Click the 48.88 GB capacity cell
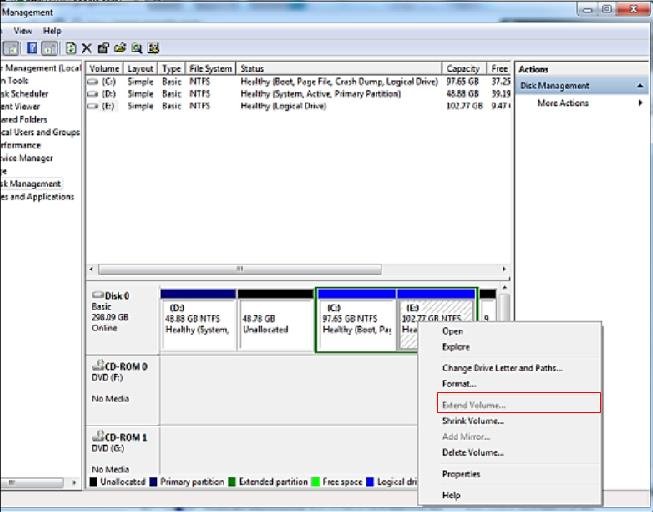This screenshot has width=653, height=512. pyautogui.click(x=462, y=94)
